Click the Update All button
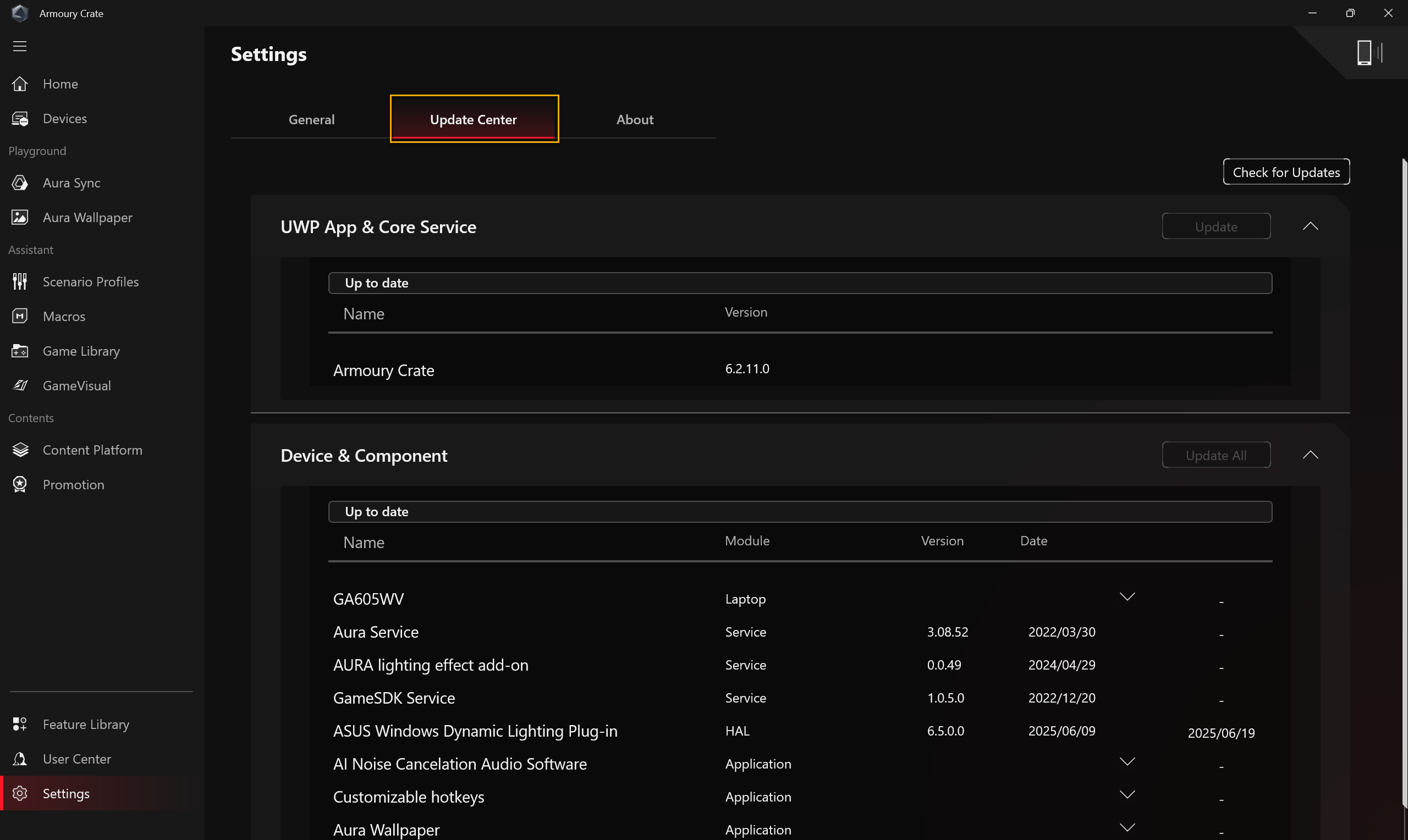The height and width of the screenshot is (840, 1408). point(1216,455)
